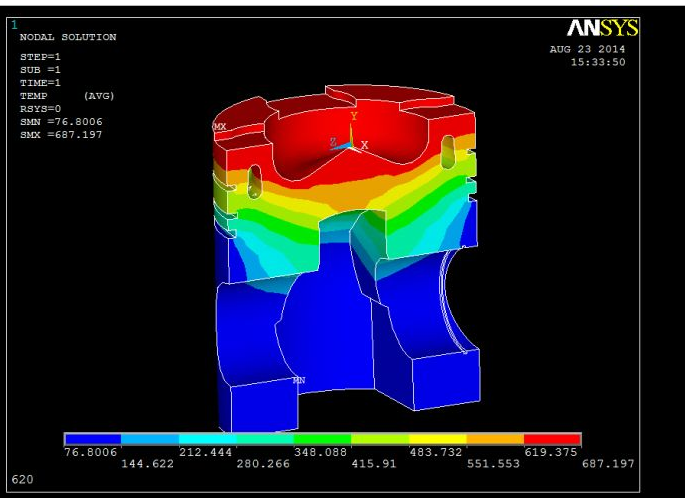Click the STEP=1 label

click(40, 57)
